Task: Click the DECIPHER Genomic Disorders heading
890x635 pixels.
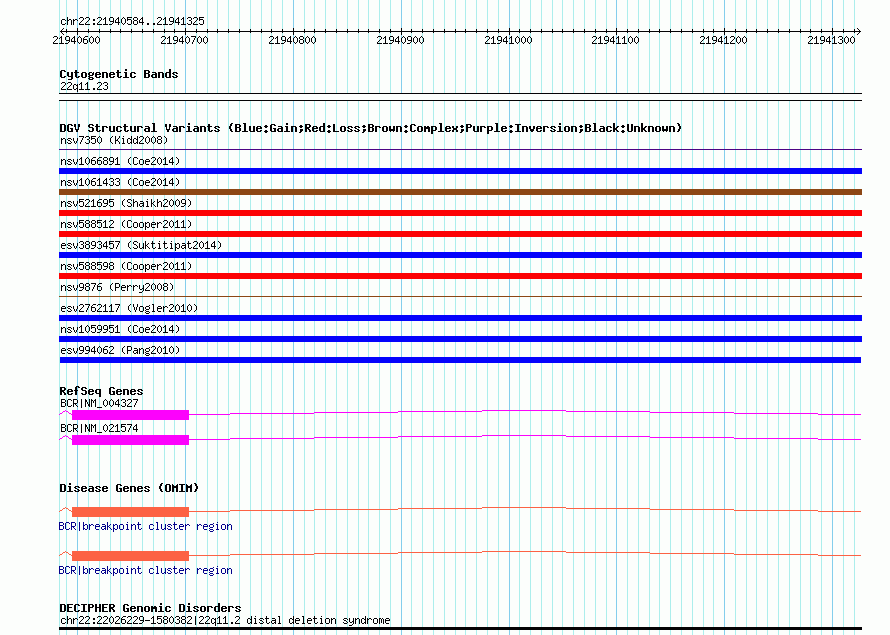Action: 150,608
